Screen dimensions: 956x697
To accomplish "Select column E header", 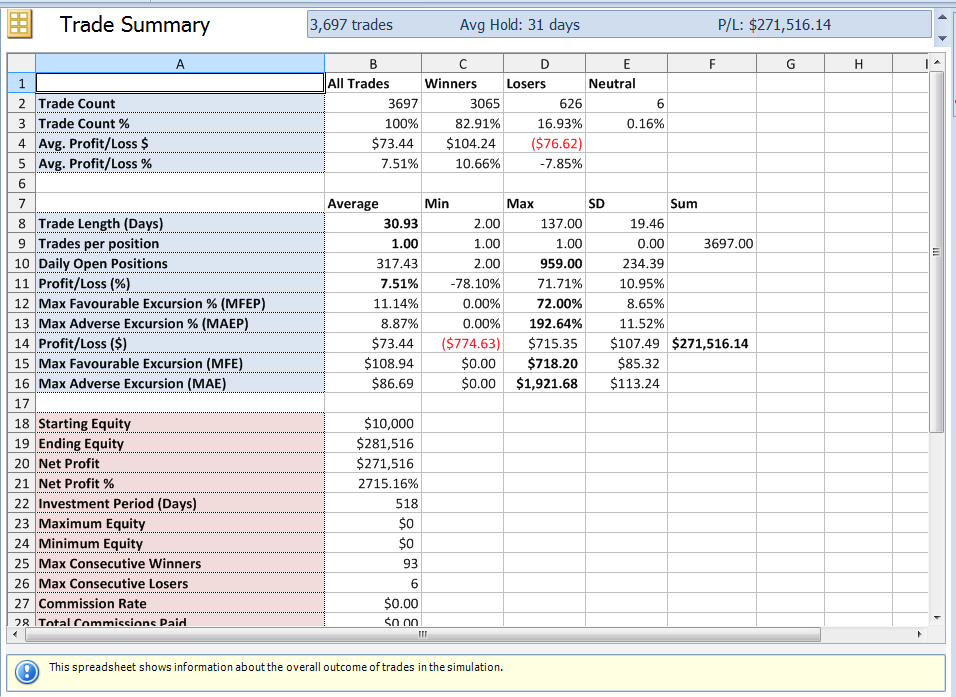I will (627, 64).
